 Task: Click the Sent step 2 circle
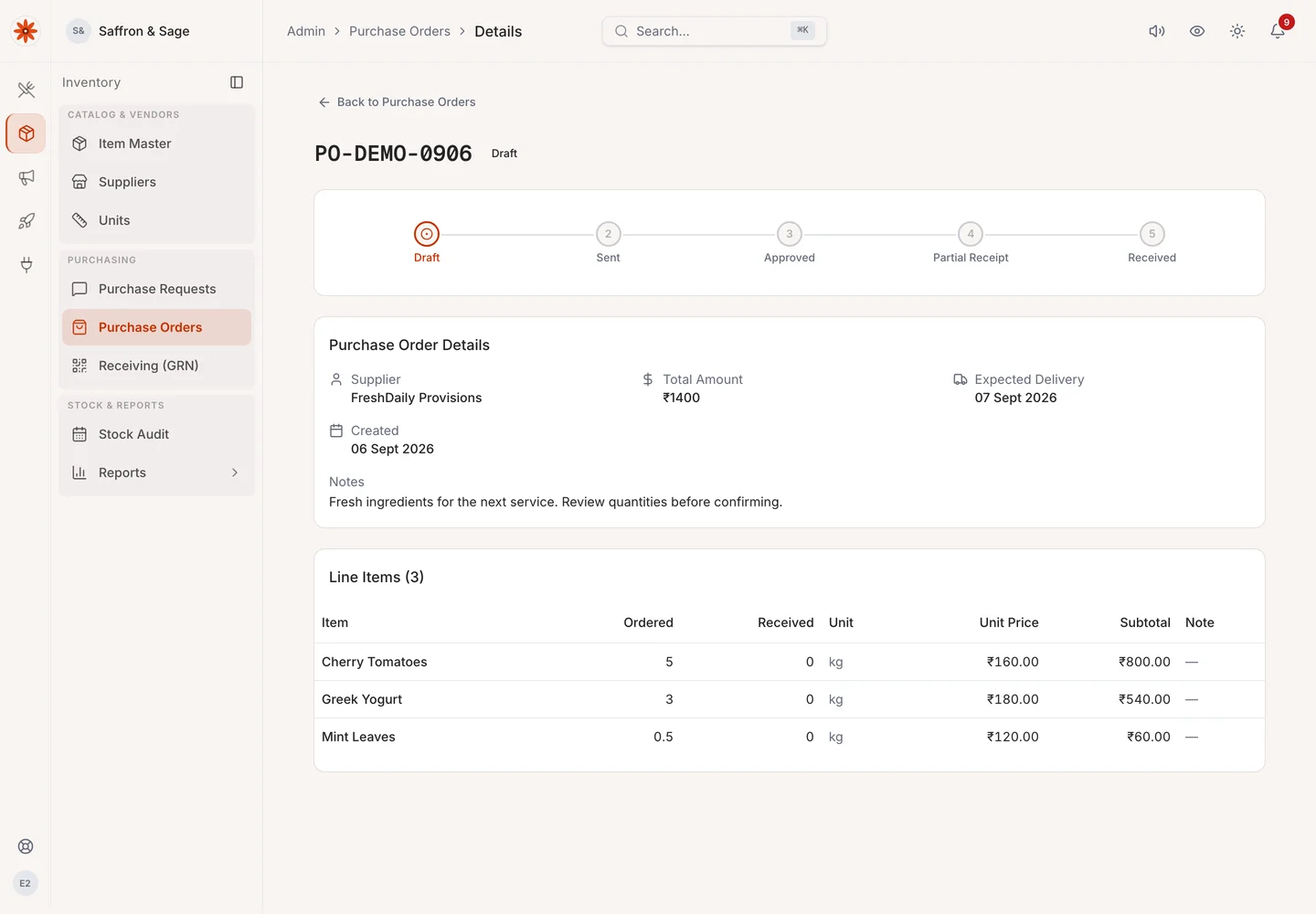coord(608,234)
